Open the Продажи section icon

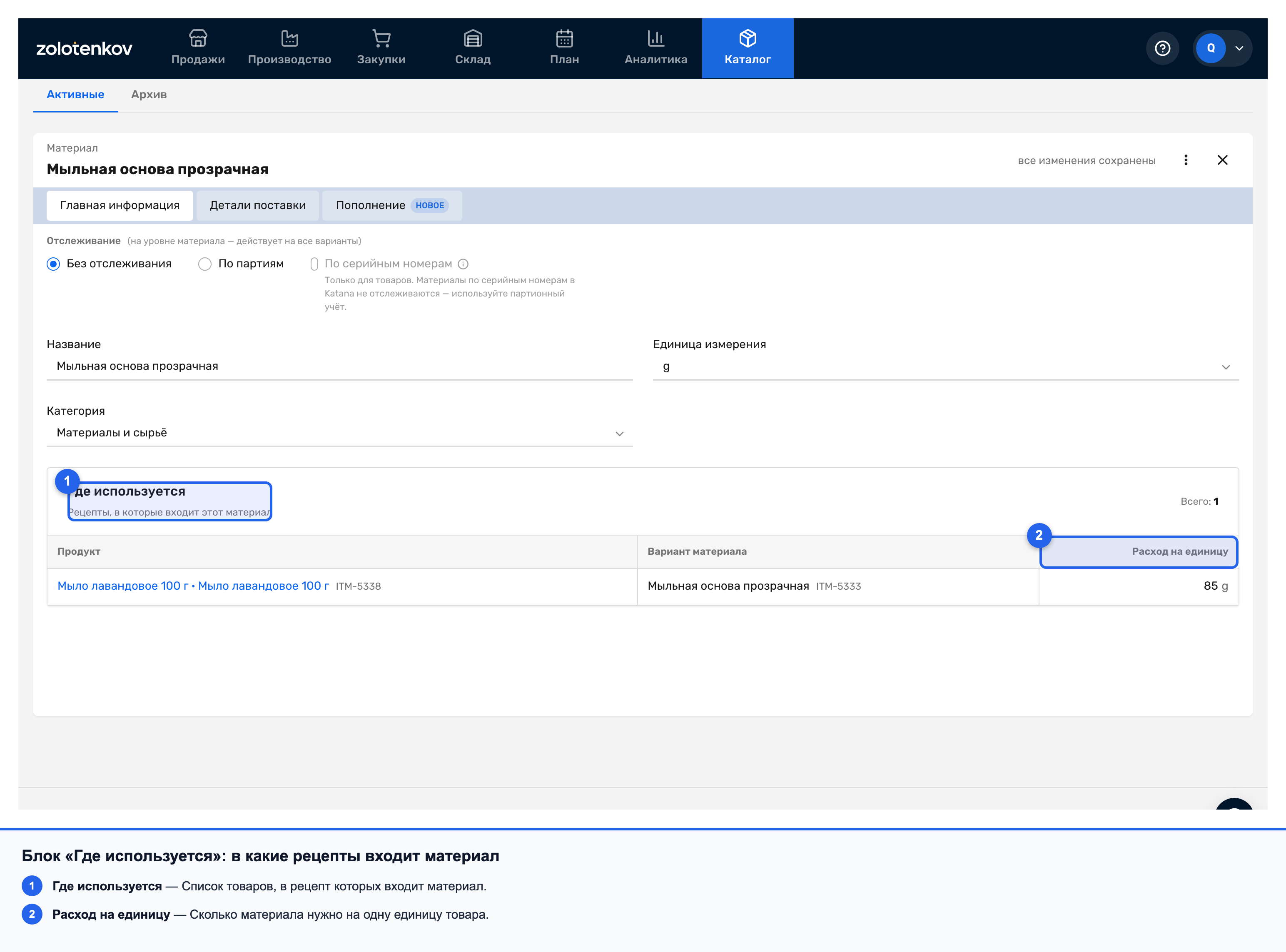point(198,39)
